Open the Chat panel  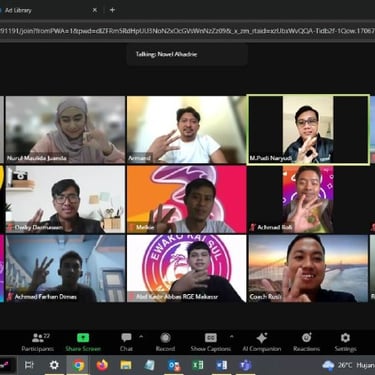point(126,342)
